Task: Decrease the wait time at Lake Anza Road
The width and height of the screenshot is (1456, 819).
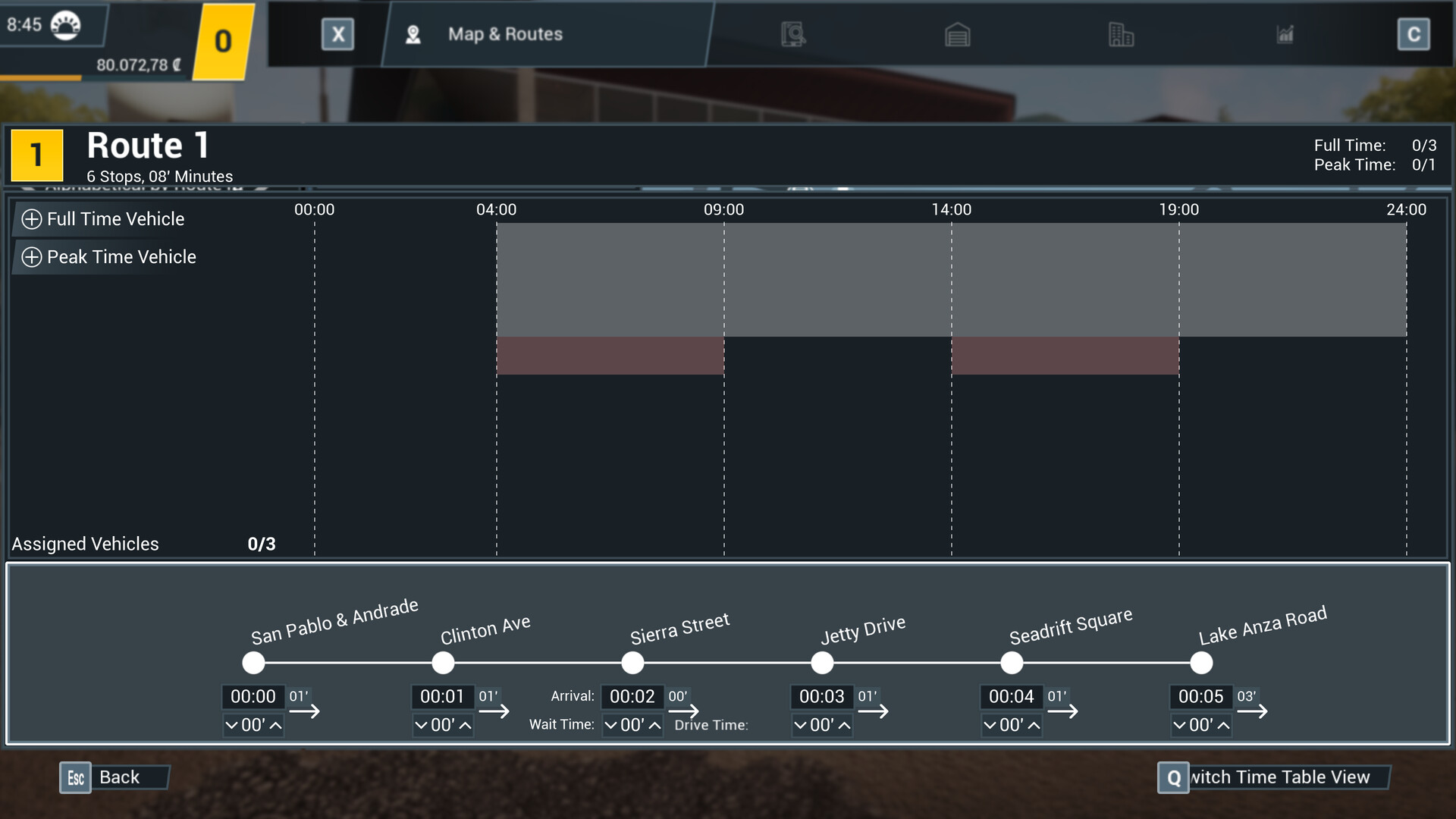Action: (x=1180, y=725)
